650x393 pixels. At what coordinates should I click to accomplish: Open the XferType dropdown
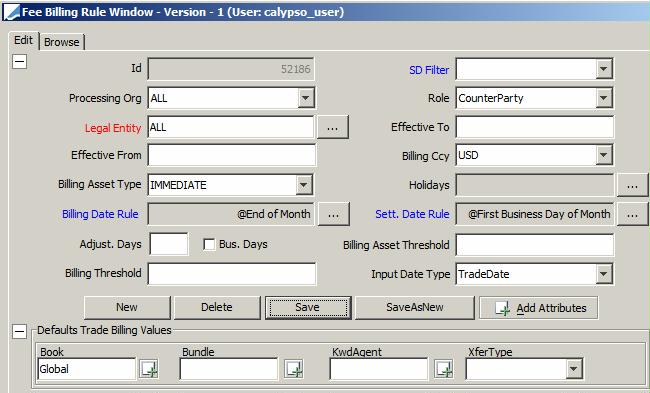[x=574, y=369]
